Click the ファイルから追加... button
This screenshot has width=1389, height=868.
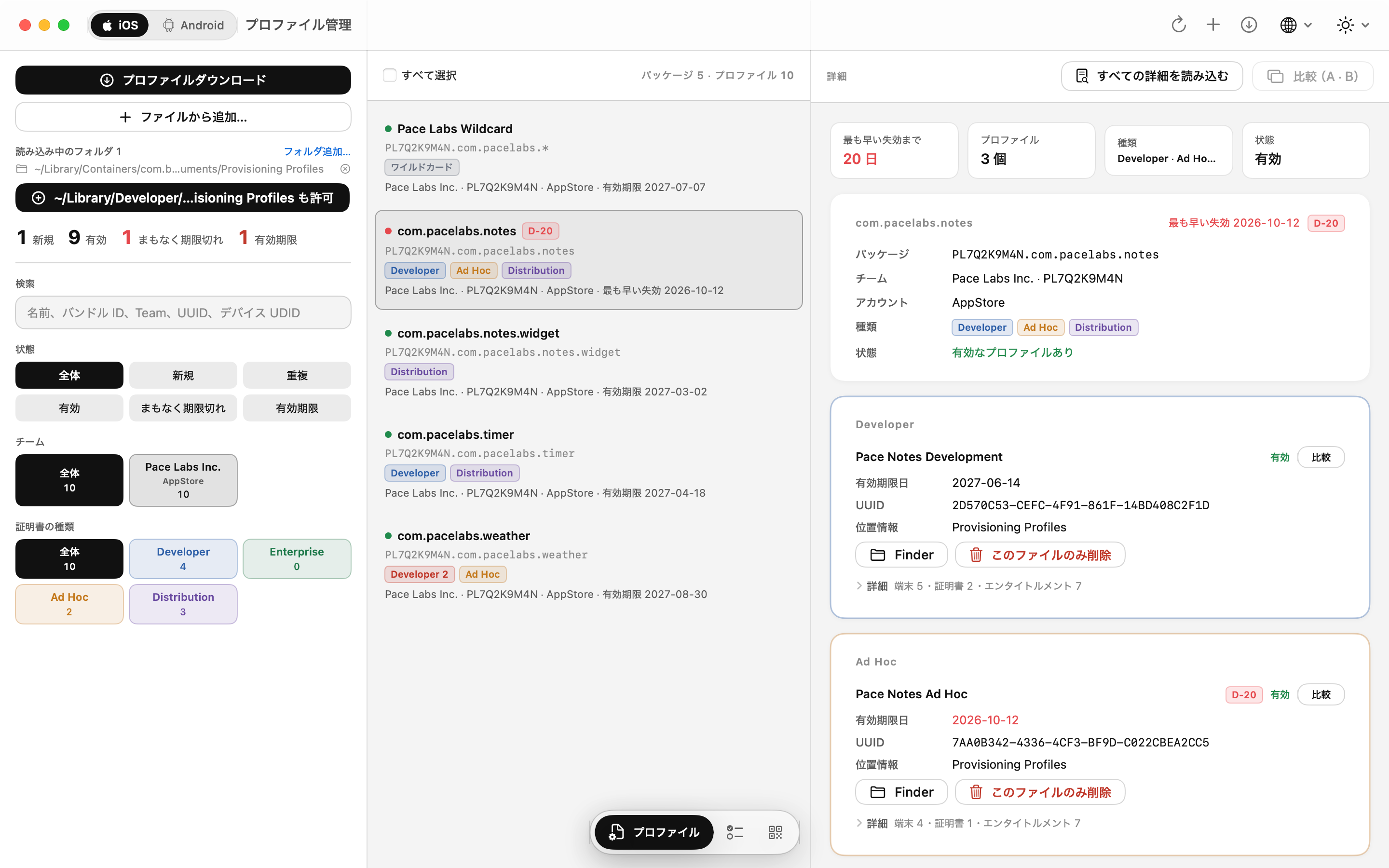[183, 117]
